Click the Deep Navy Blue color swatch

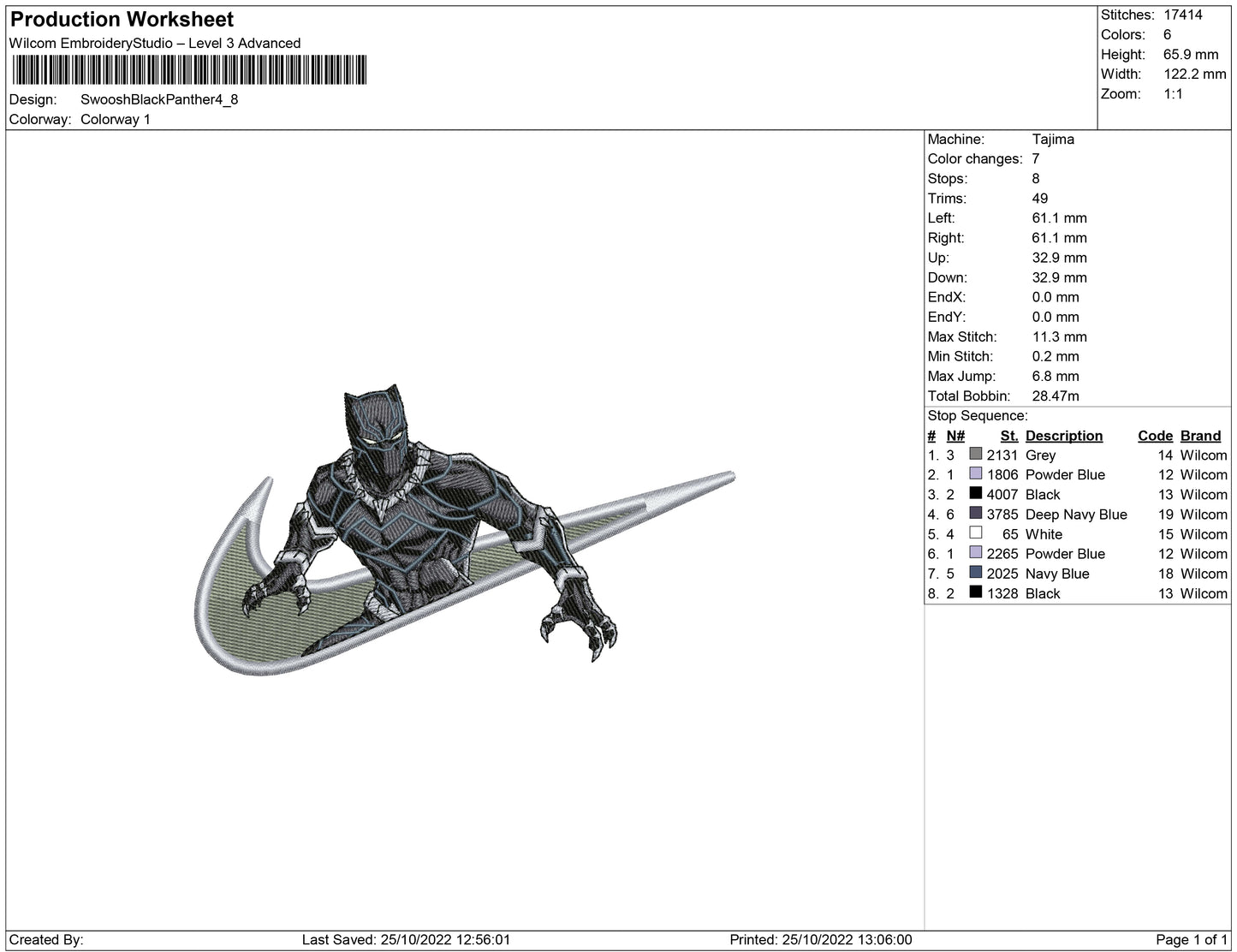(x=975, y=513)
